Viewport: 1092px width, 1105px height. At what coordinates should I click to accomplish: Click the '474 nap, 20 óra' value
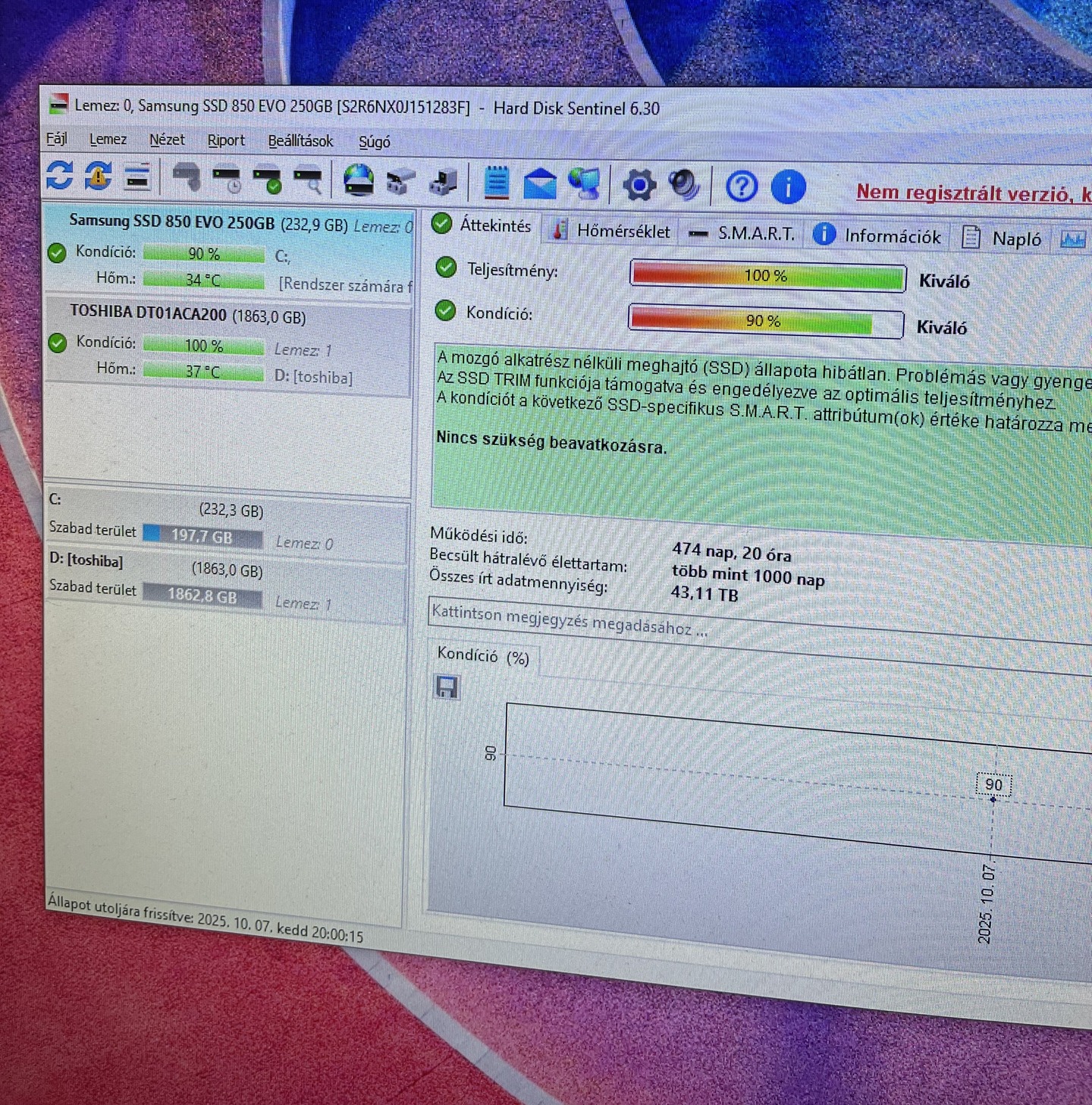[x=732, y=551]
